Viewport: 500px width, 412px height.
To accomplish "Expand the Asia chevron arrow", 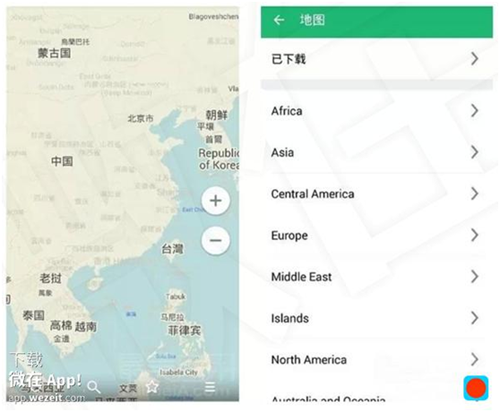I will point(475,152).
